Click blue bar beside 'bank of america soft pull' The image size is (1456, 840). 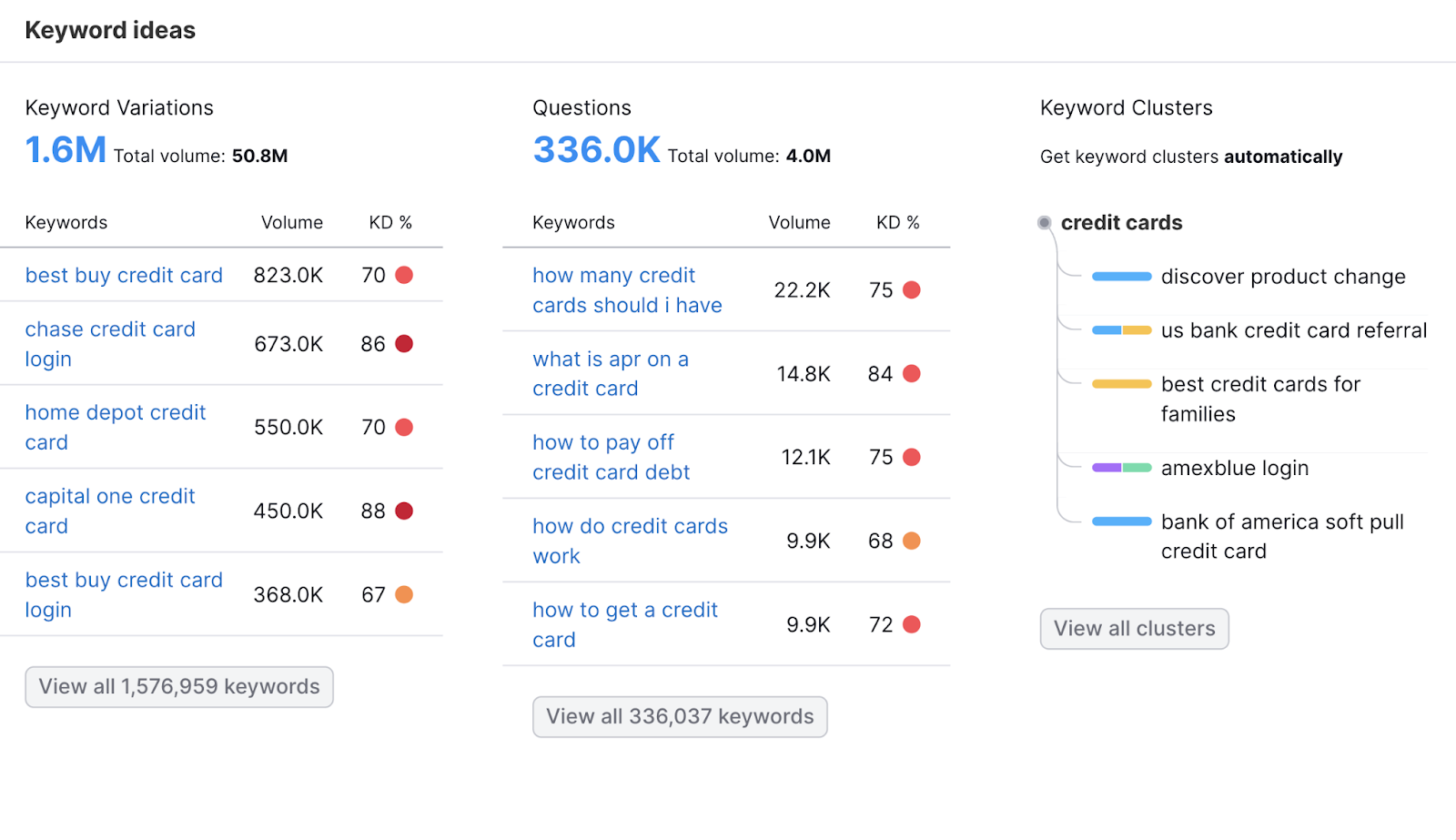click(1121, 521)
